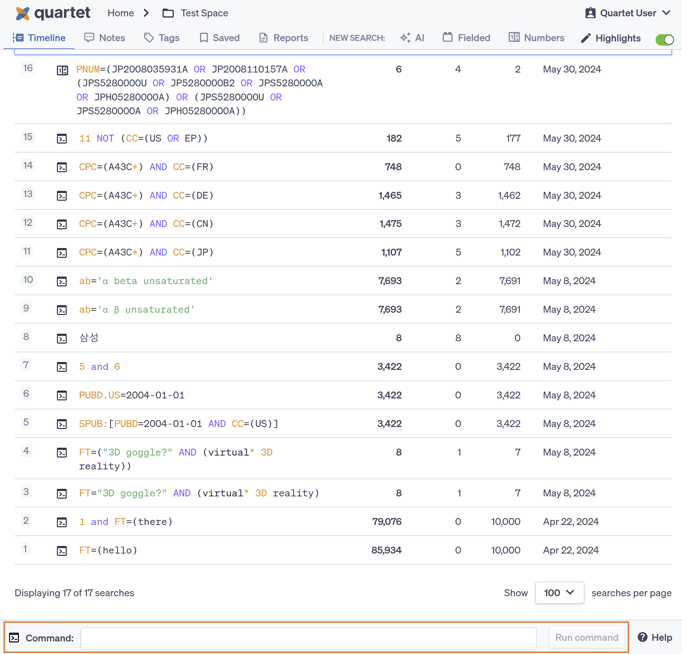The image size is (682, 654).
Task: Click the command icon on search row 15
Action: click(62, 139)
